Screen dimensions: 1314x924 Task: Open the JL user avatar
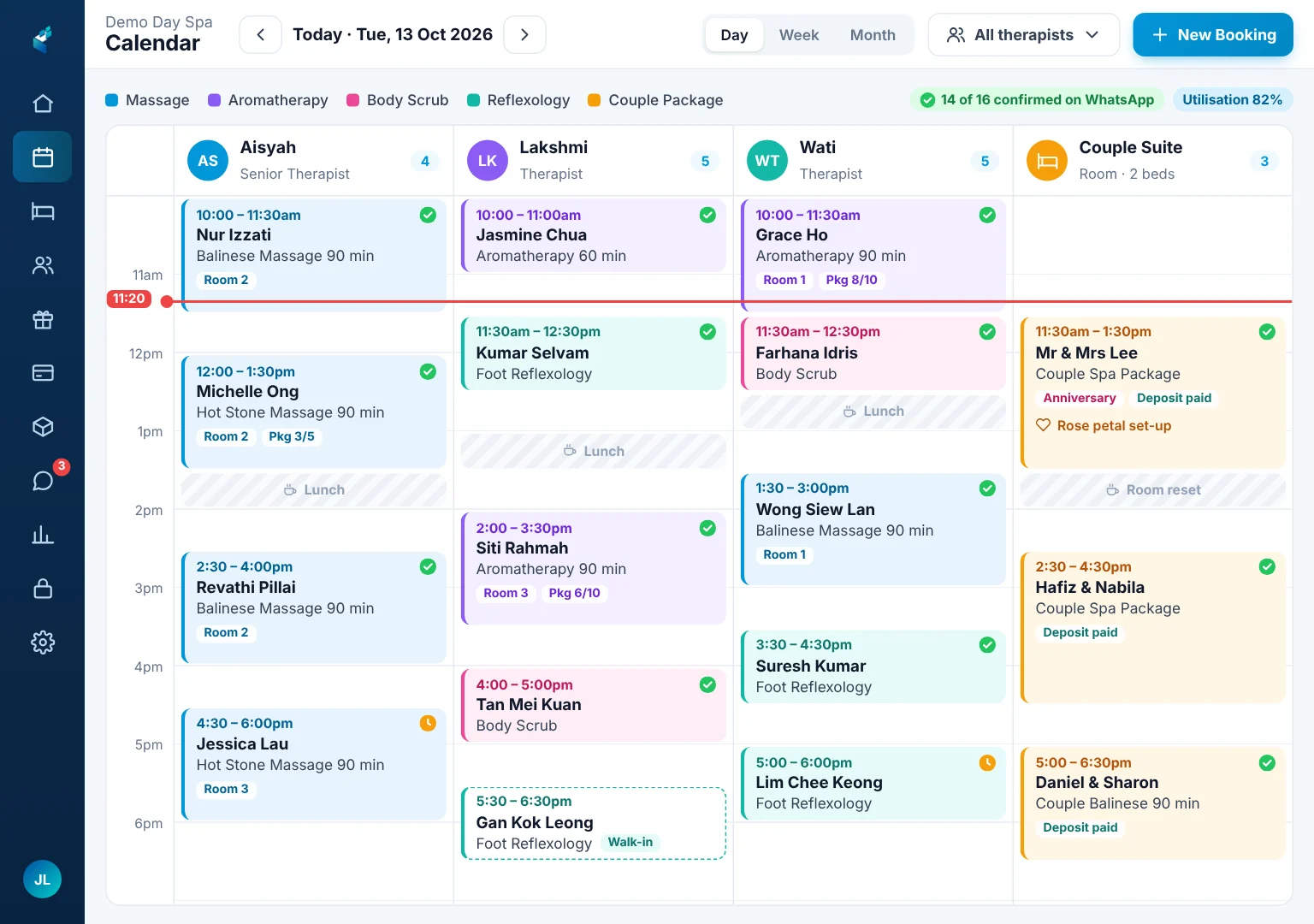pyautogui.click(x=42, y=879)
